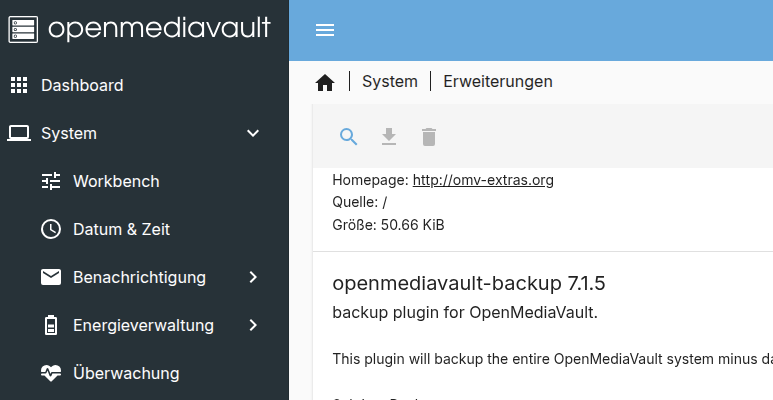Screen dimensions: 773x400
Task: Expand the Benachrichtigung submenu arrow
Action: [253, 277]
